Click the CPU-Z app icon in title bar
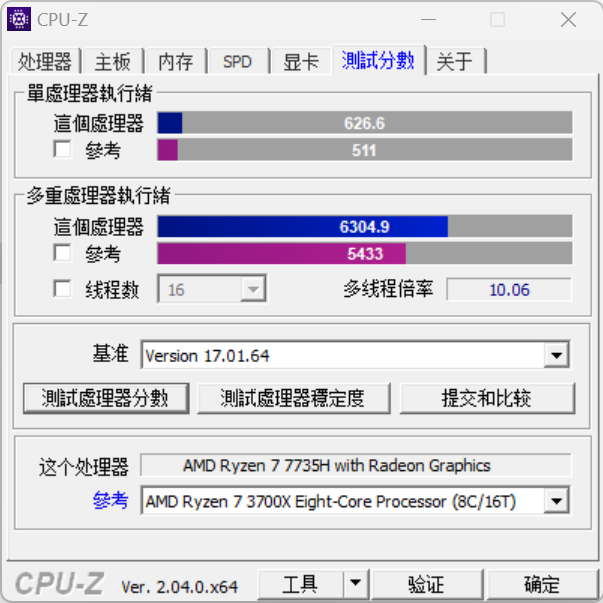603x603 pixels. tap(19, 19)
